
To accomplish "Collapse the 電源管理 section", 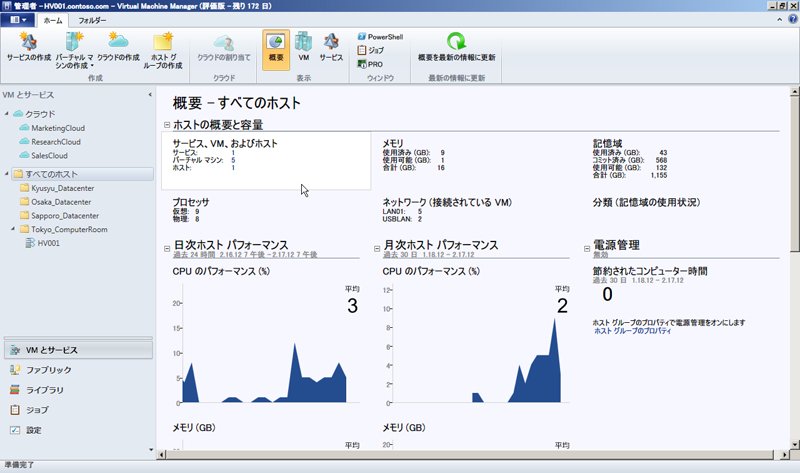I will pos(587,249).
